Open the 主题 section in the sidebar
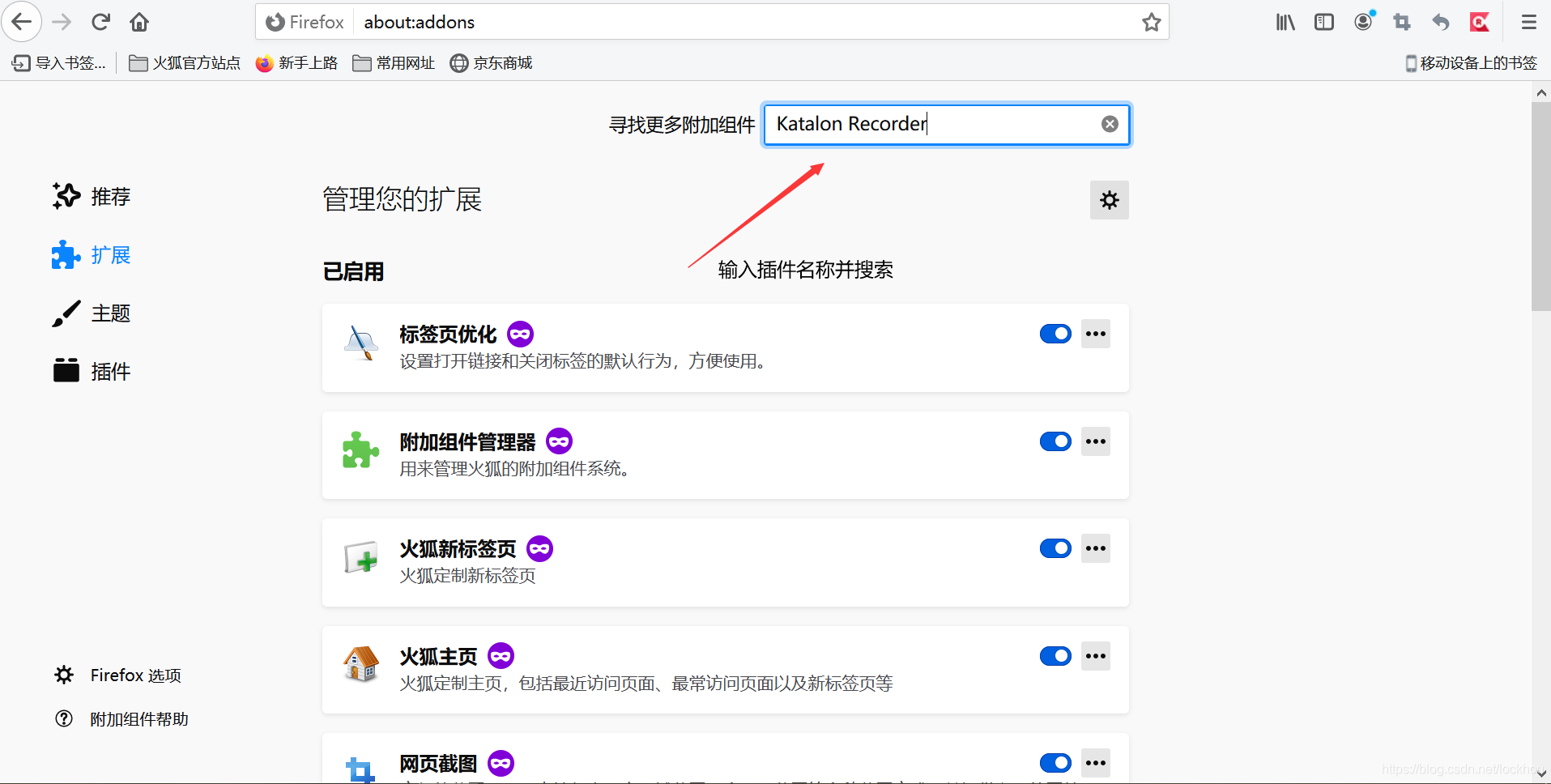 pos(109,313)
